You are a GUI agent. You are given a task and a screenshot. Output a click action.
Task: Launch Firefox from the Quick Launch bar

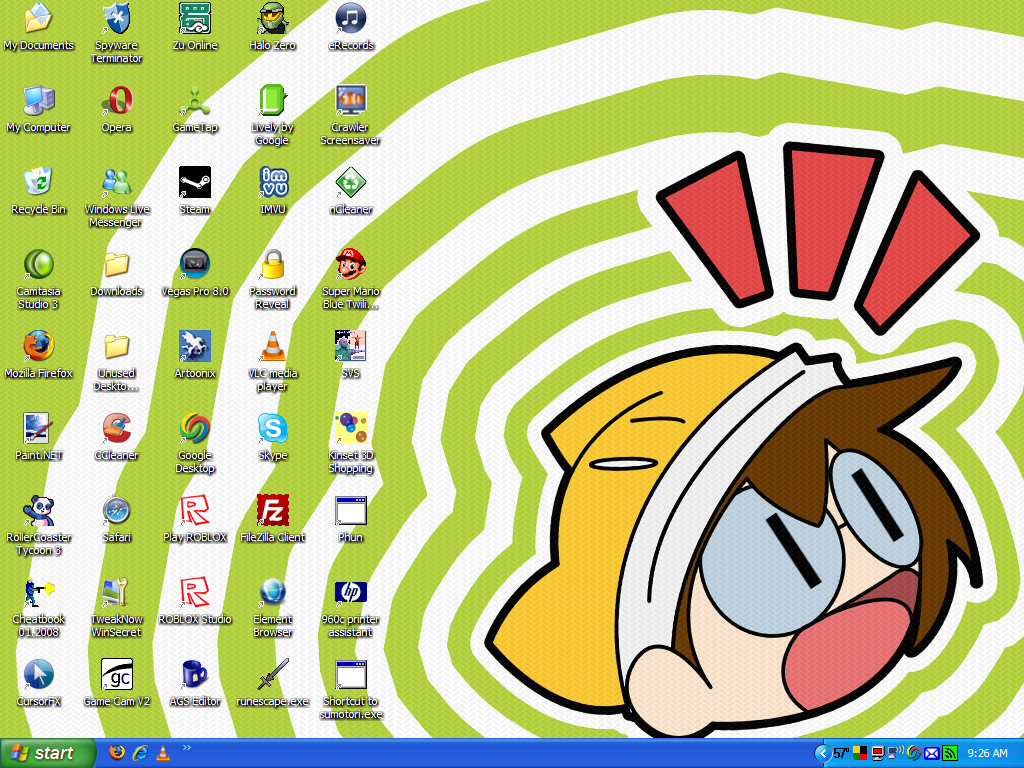pyautogui.click(x=117, y=752)
